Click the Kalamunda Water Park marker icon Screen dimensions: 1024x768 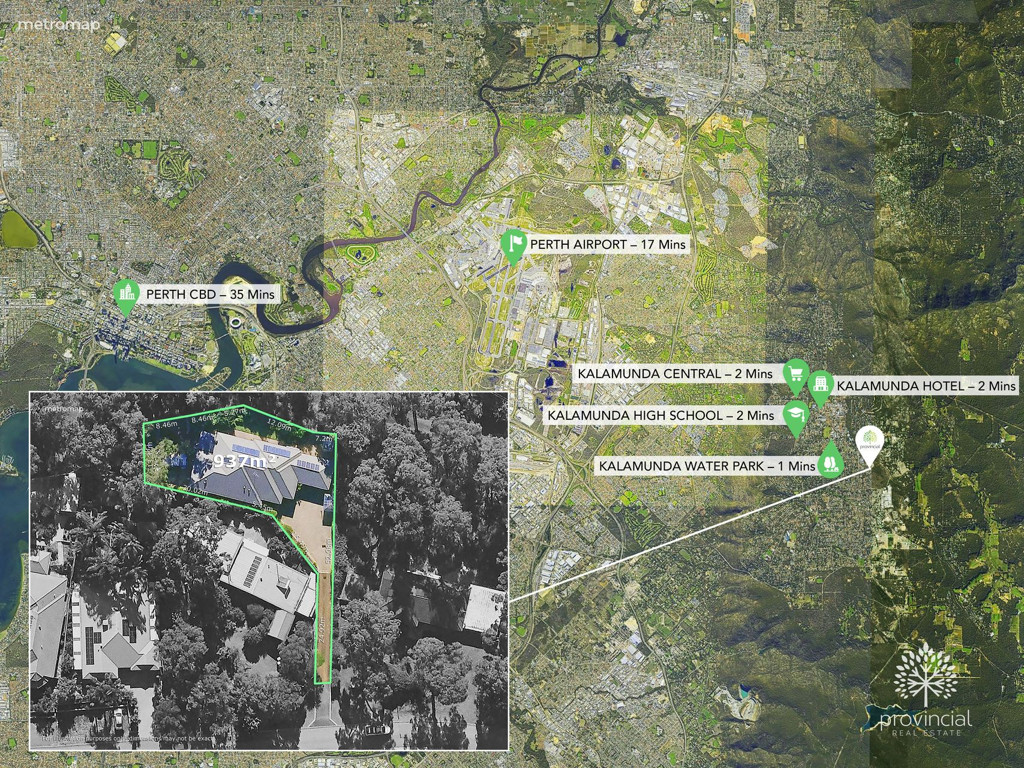[829, 463]
